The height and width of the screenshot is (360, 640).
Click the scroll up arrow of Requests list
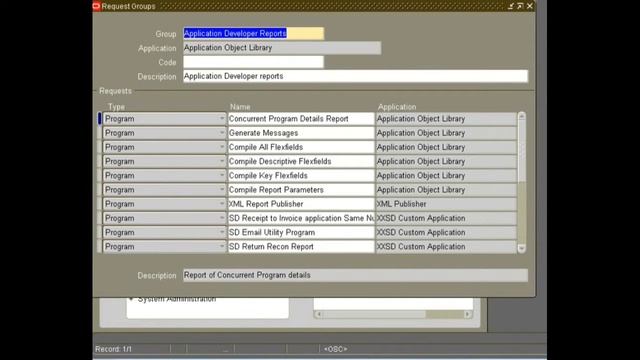[522, 117]
